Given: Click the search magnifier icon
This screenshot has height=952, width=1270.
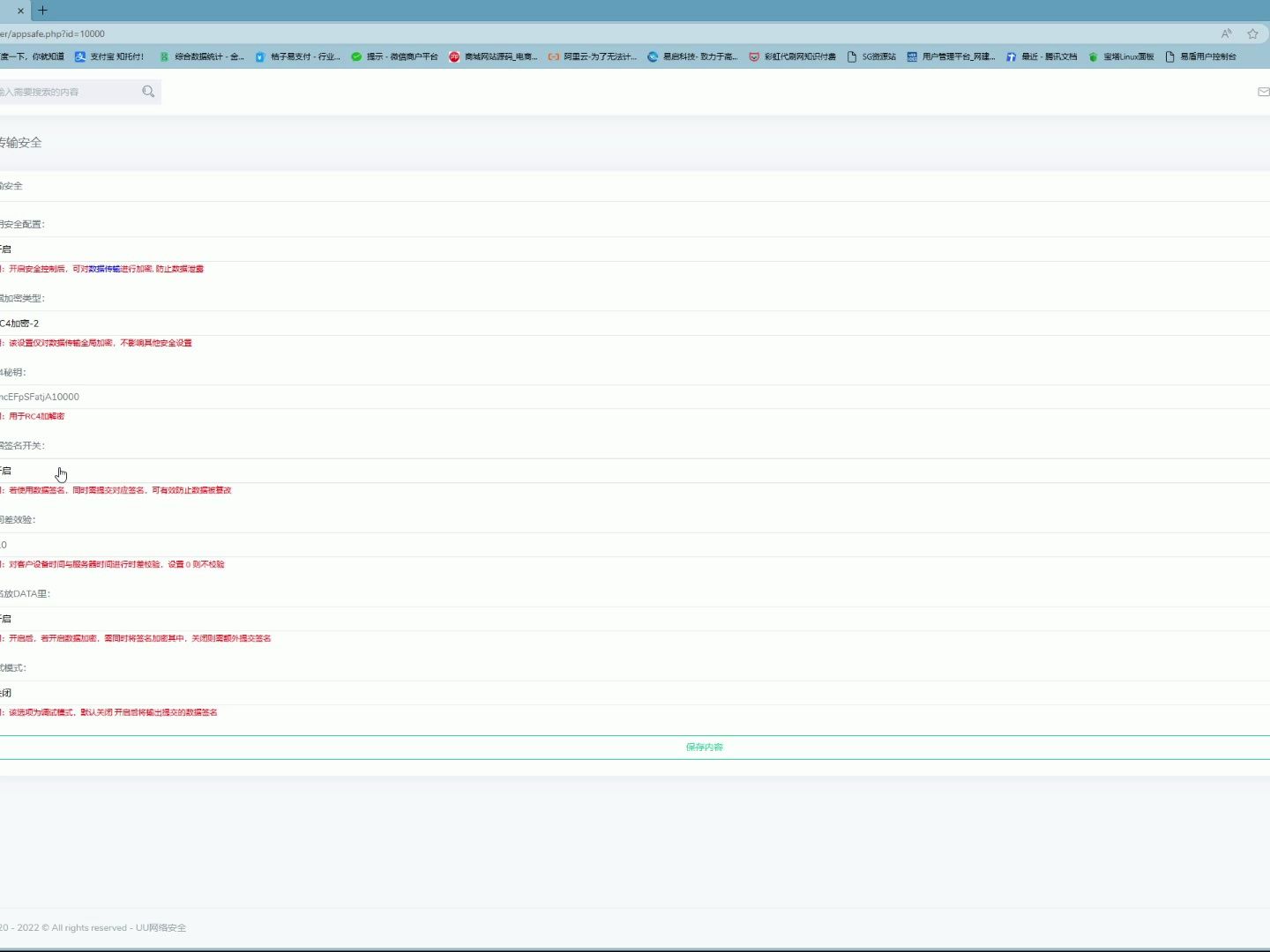Looking at the screenshot, I should tap(148, 92).
